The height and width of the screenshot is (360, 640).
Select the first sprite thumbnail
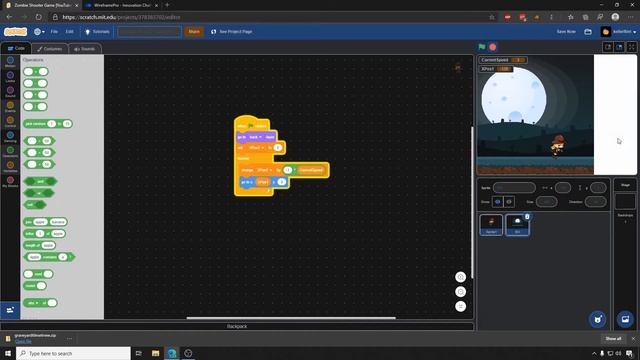pos(491,225)
